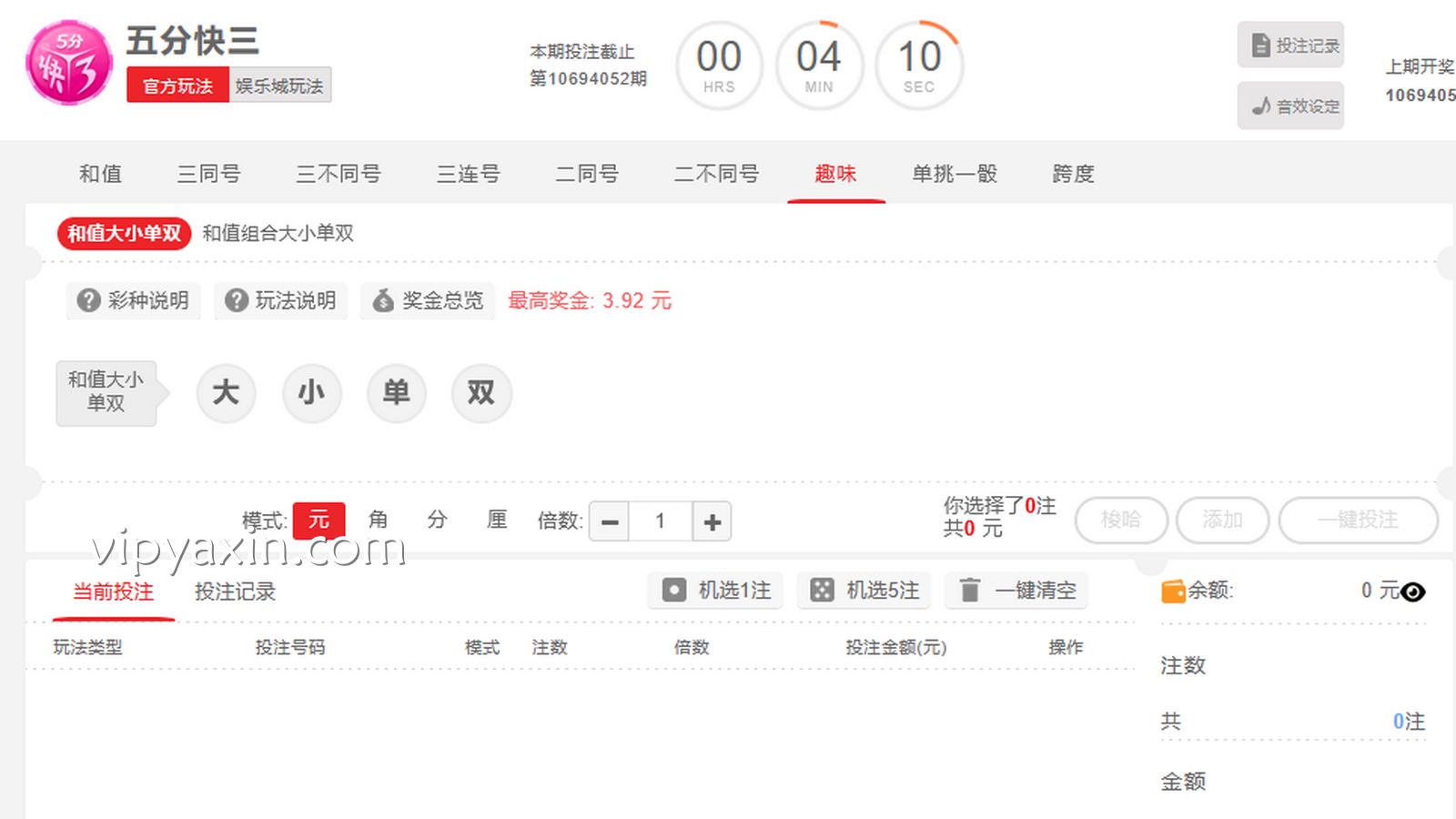Open the 单挑一骰 play tab
The width and height of the screenshot is (1456, 819).
(955, 174)
